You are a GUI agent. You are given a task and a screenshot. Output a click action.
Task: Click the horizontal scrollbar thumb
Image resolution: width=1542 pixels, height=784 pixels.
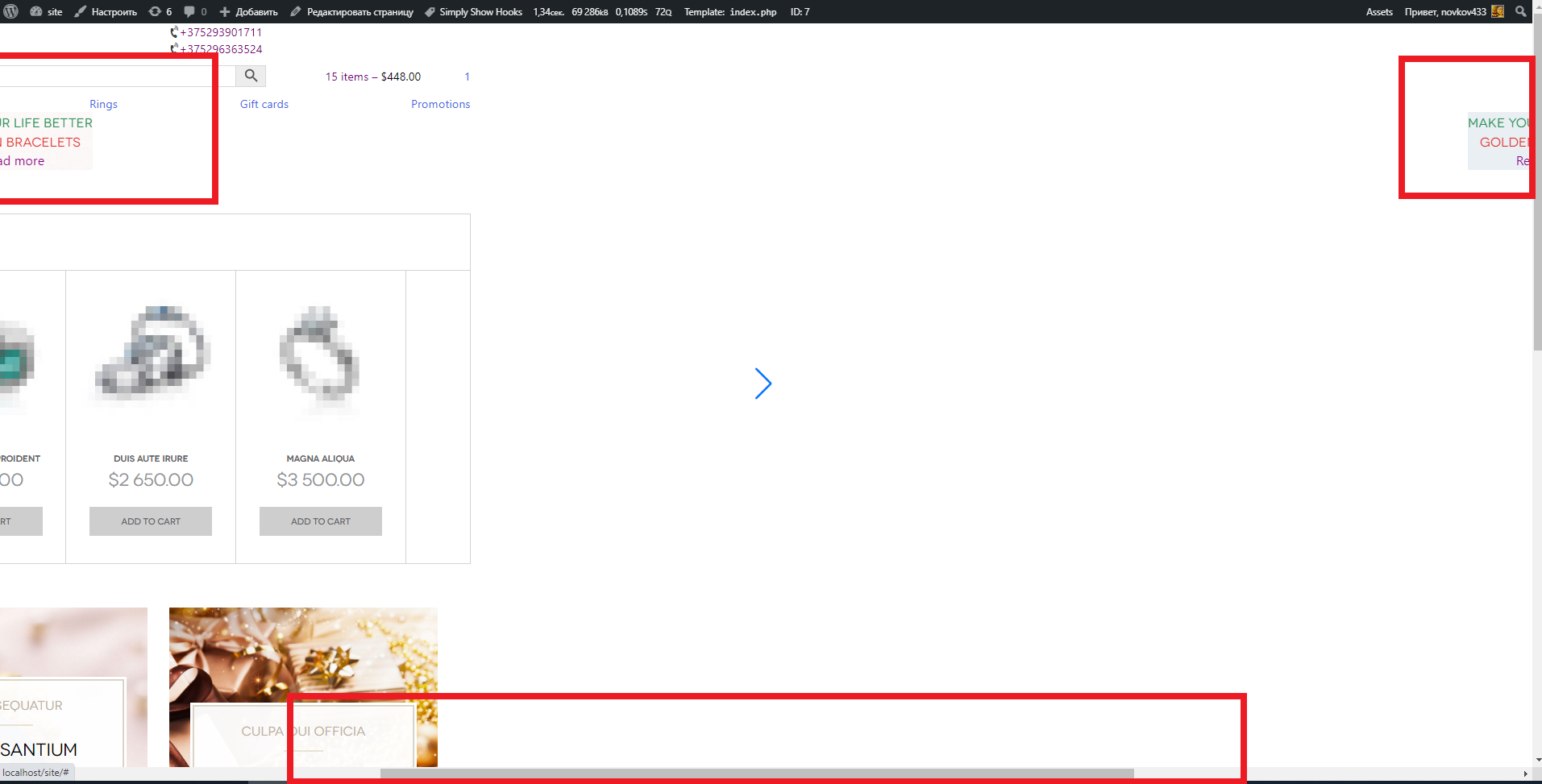[757, 774]
